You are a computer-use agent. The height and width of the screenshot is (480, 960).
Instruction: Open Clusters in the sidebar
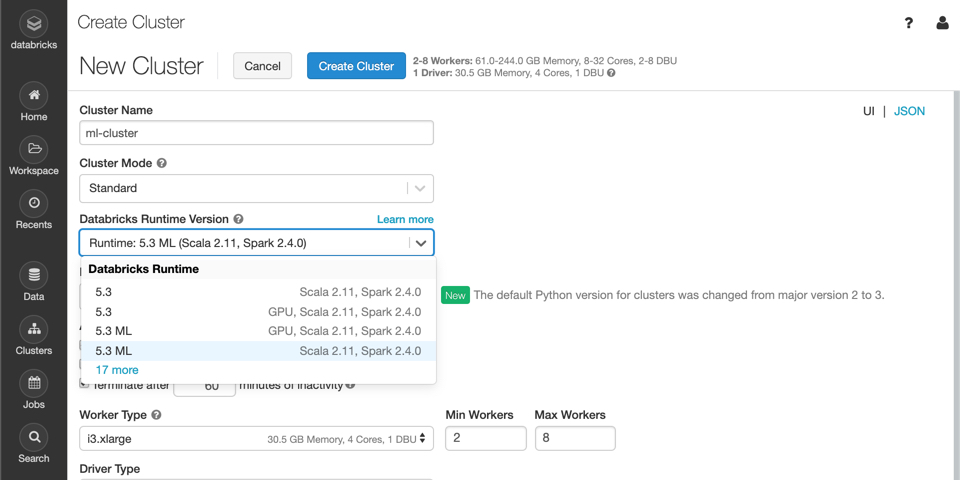pyautogui.click(x=34, y=337)
